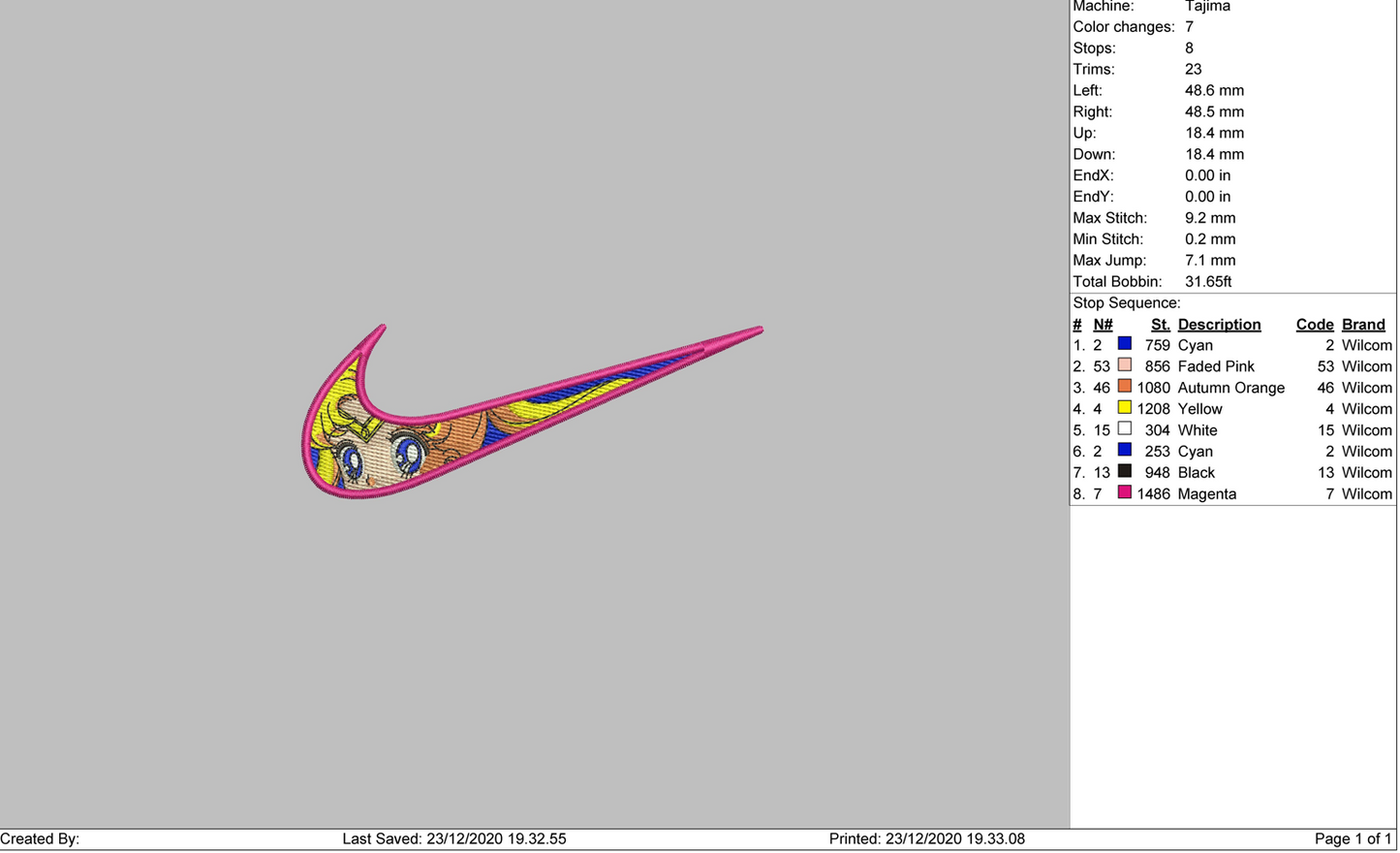
Task: Click the Yellow thread color swatch
Action: click(1124, 408)
